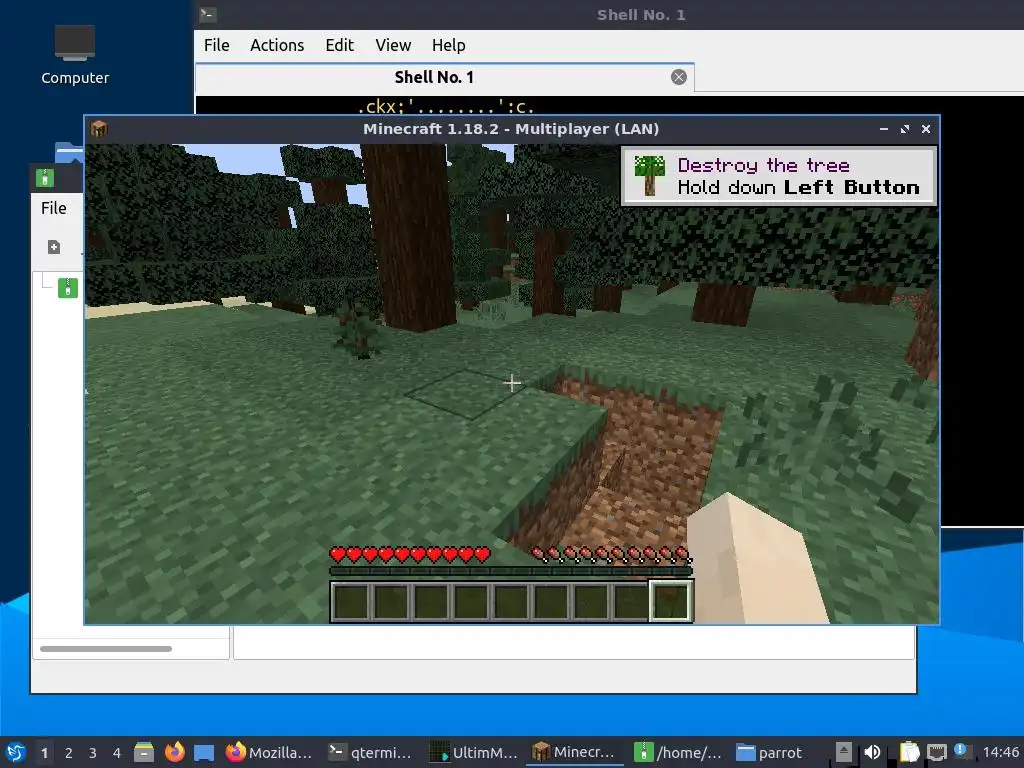Click the folder icon on desktop
Viewport: 1024px width, 768px height.
(x=69, y=152)
